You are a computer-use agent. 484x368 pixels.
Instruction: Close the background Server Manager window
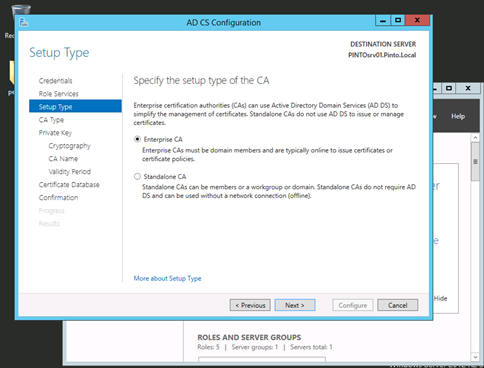[468, 88]
